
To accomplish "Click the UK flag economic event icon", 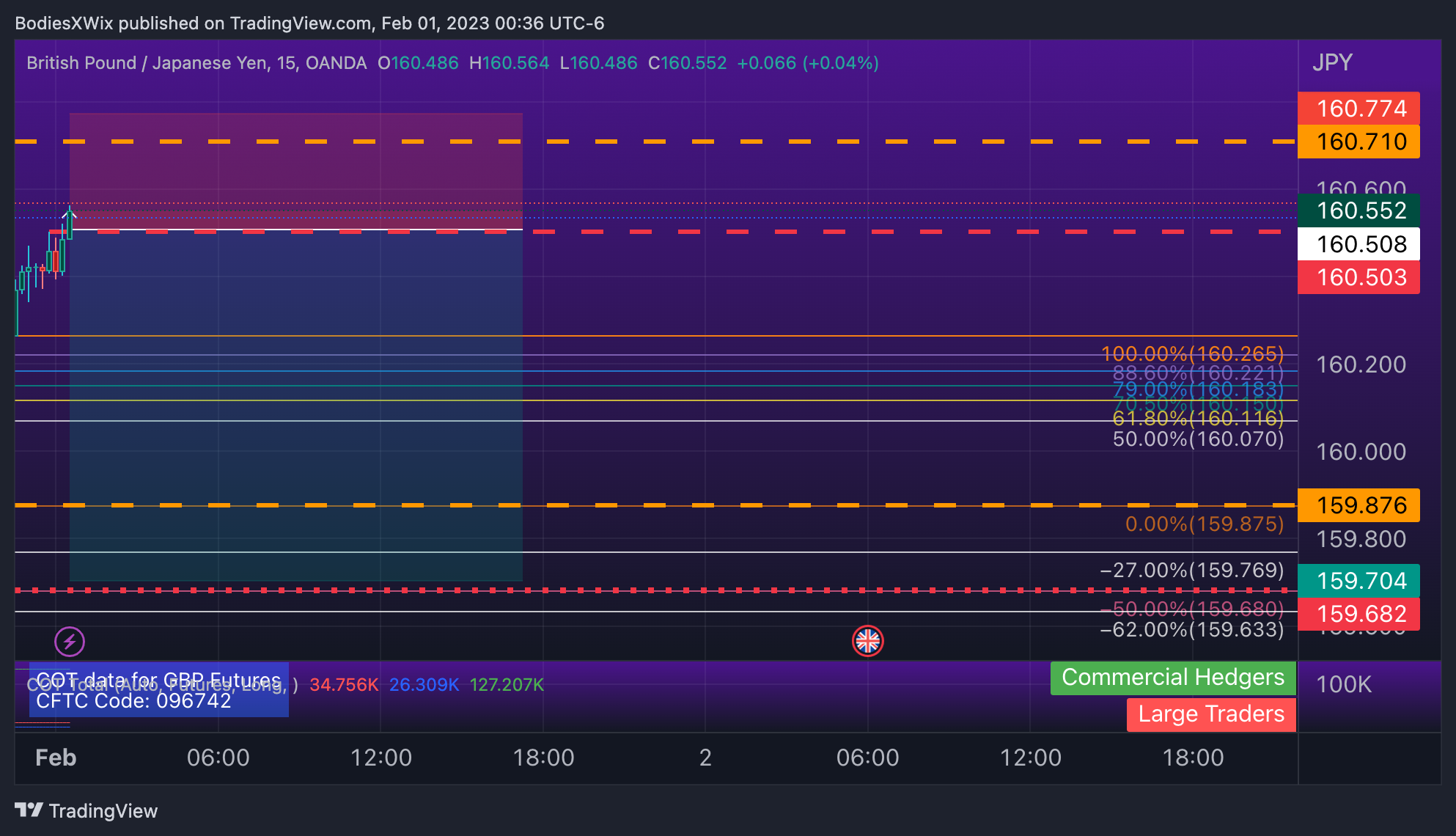I will (867, 641).
